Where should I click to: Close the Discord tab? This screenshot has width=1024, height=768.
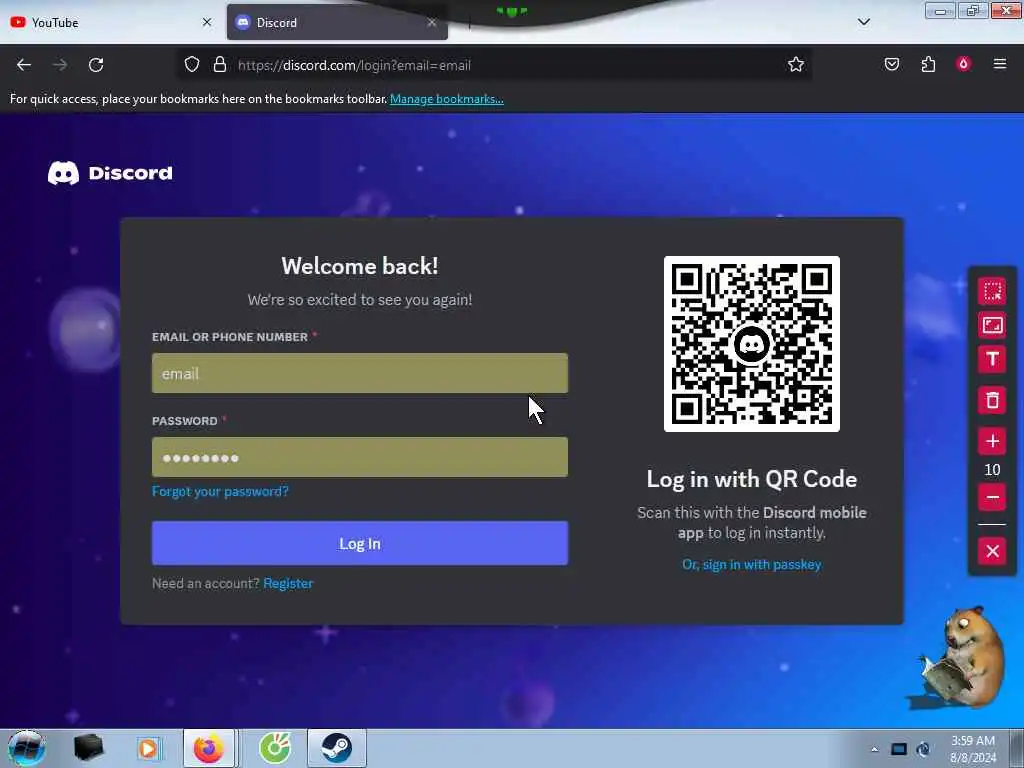[x=432, y=22]
